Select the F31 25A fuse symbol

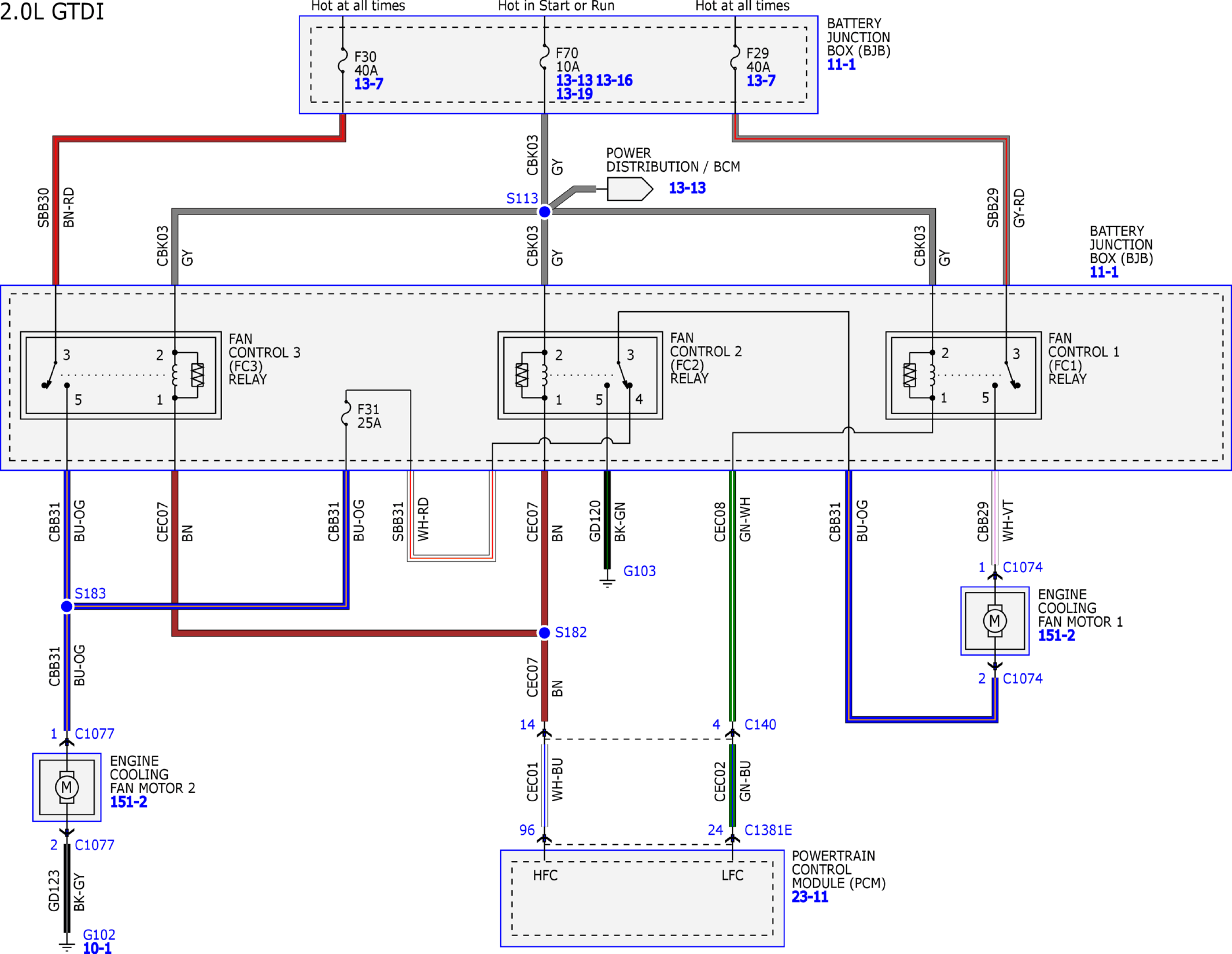coord(346,413)
